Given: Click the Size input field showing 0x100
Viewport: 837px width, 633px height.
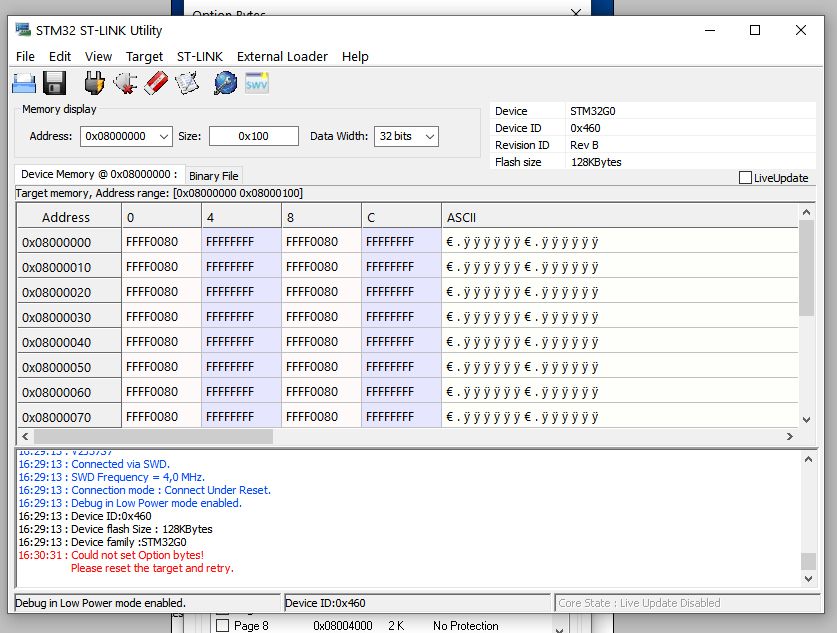Looking at the screenshot, I should (x=254, y=136).
